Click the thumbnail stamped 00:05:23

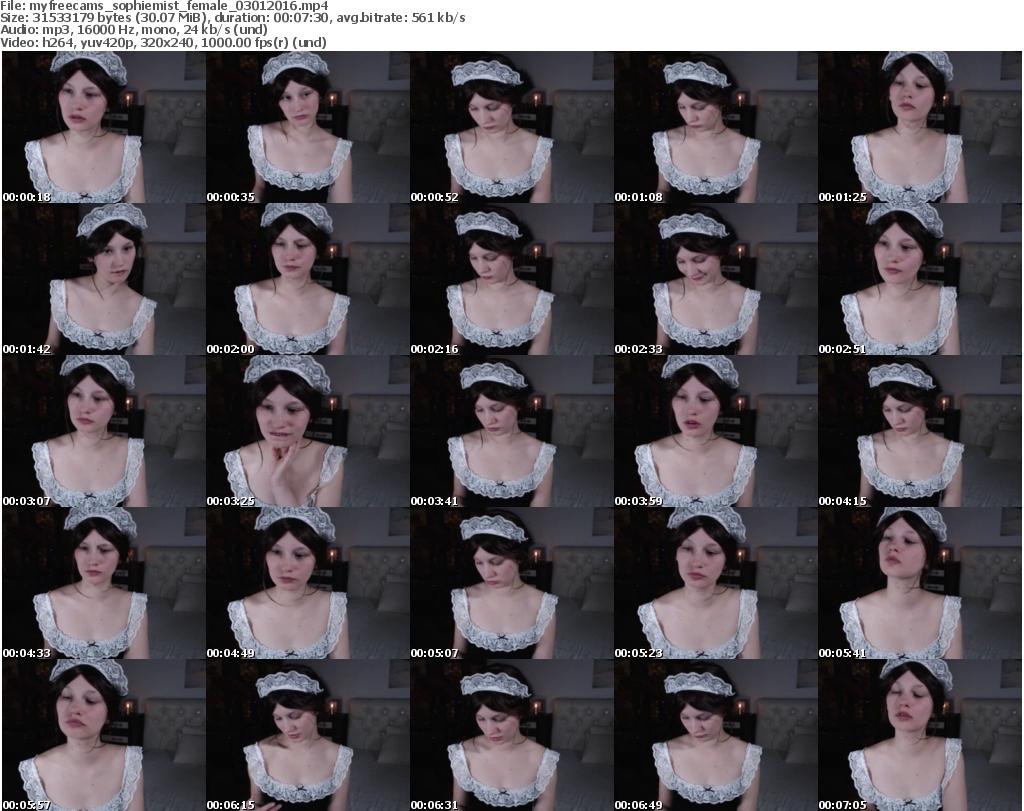(716, 584)
